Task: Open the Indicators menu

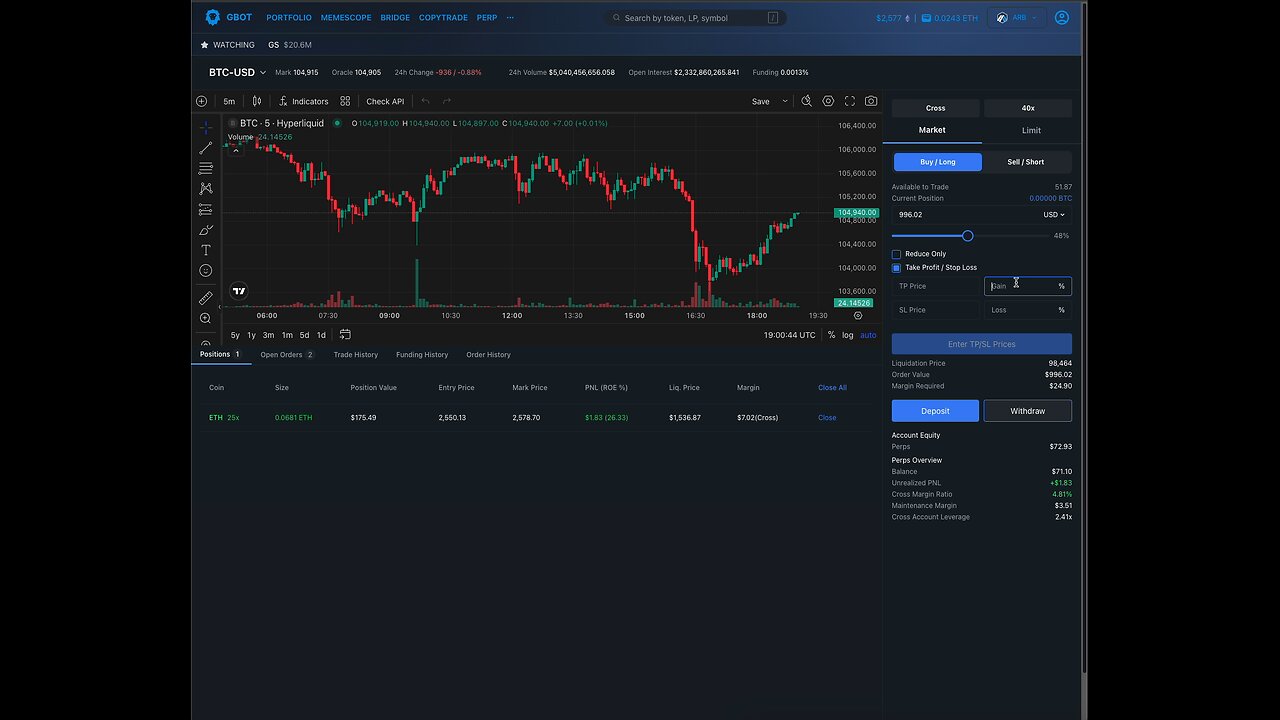Action: pyautogui.click(x=303, y=101)
